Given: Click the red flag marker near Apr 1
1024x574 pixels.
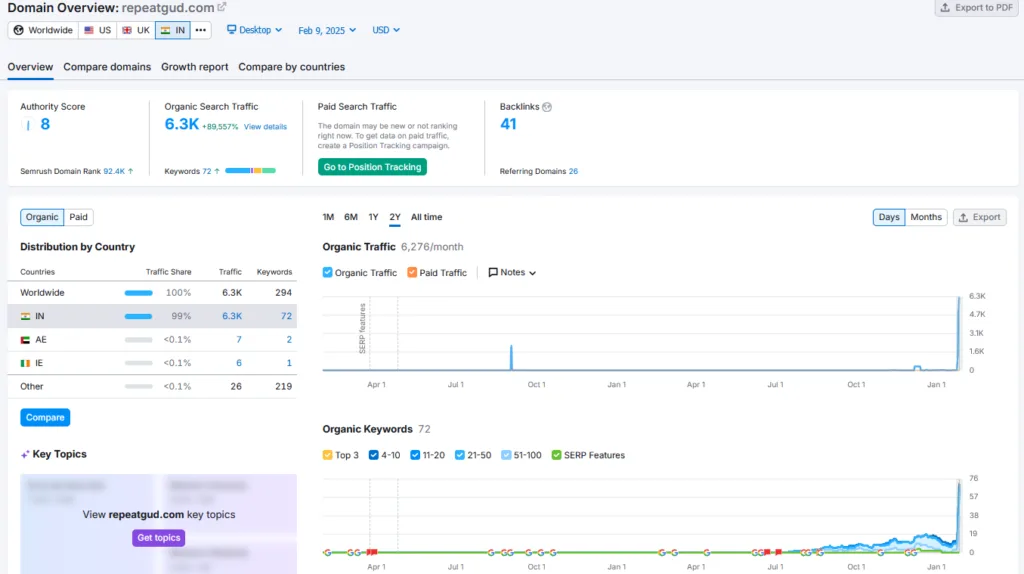Looking at the screenshot, I should coord(372,552).
